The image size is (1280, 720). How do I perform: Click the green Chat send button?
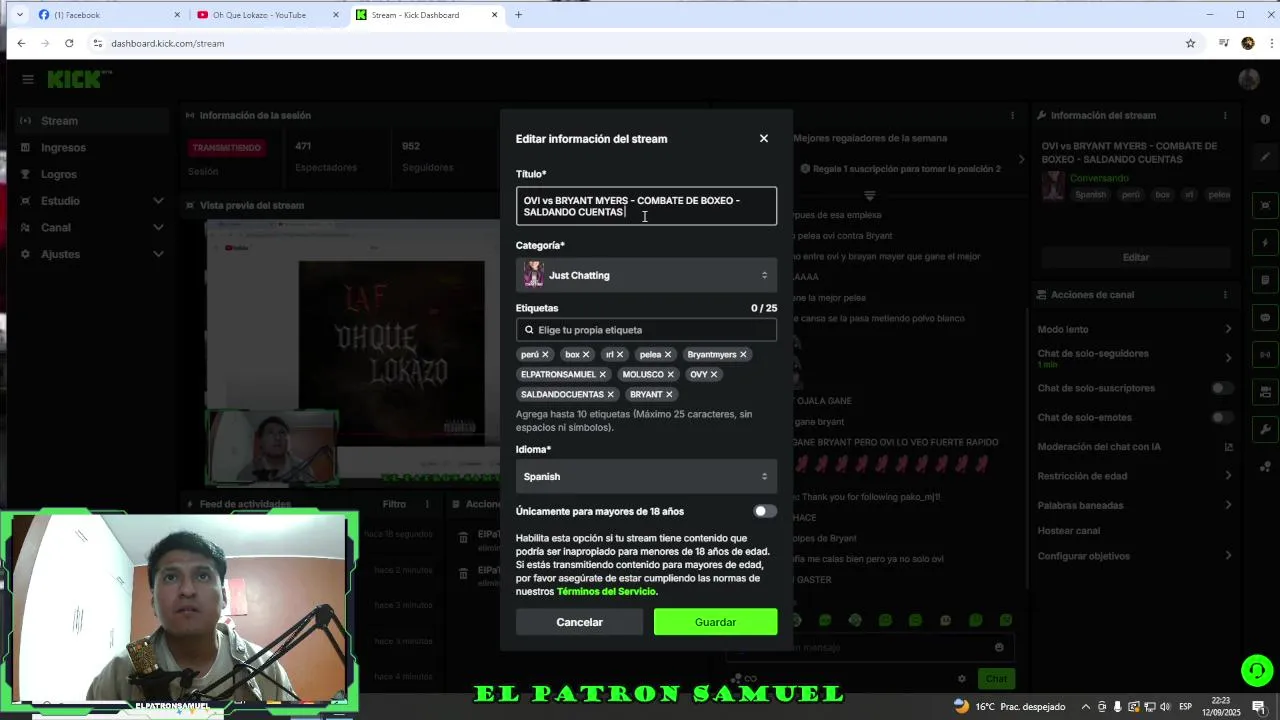(x=996, y=679)
